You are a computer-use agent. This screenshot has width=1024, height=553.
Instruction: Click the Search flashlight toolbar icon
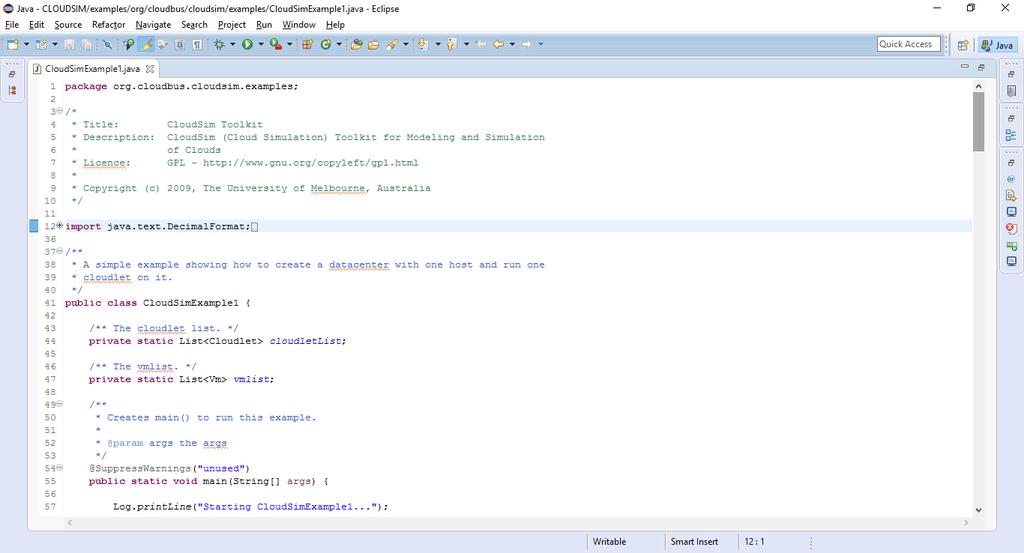(x=391, y=44)
